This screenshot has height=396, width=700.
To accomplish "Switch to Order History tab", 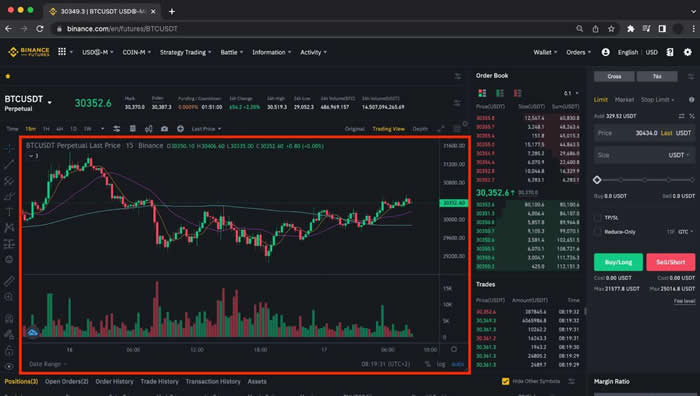I will [114, 381].
